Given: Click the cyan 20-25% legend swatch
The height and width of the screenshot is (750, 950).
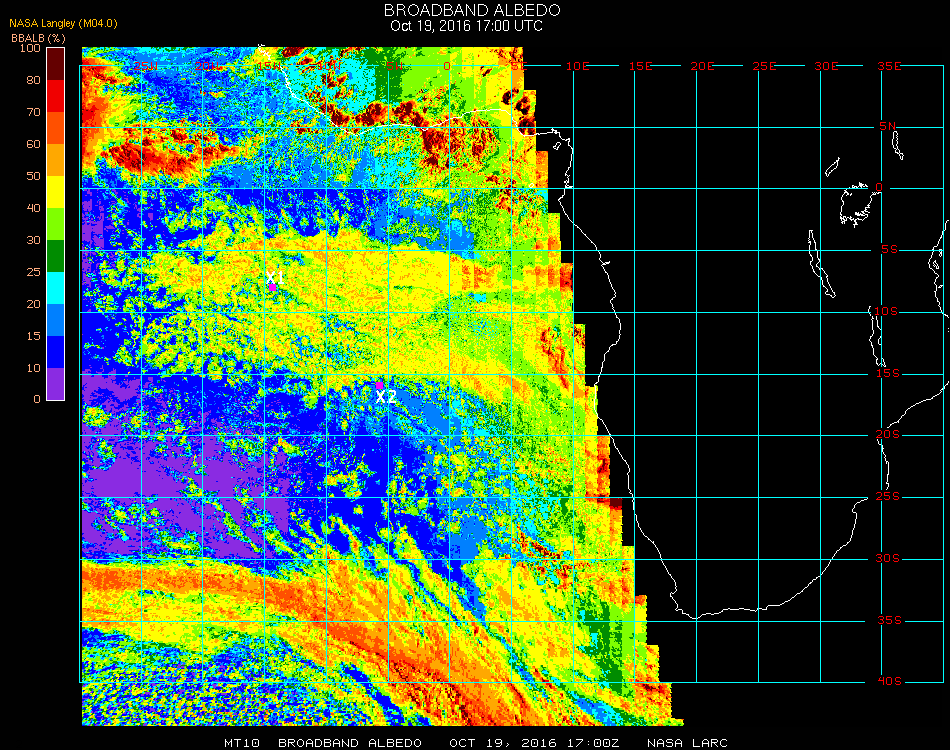Looking at the screenshot, I should coord(56,288).
